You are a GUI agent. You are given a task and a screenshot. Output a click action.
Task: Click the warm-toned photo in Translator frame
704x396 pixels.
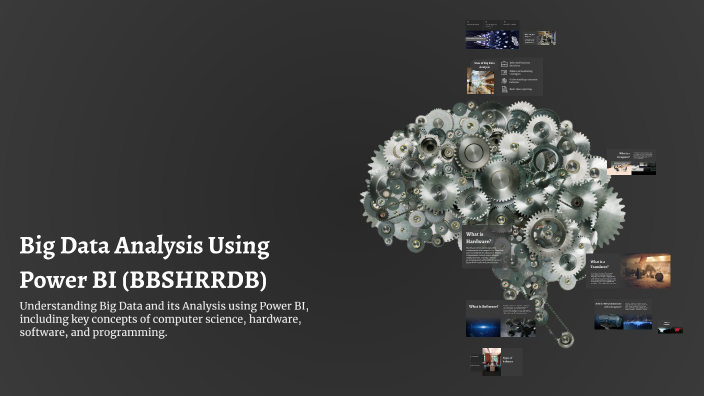646,271
